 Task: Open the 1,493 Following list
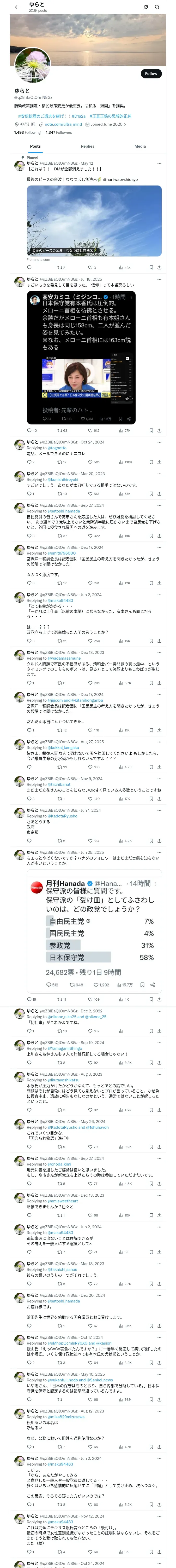click(27, 132)
